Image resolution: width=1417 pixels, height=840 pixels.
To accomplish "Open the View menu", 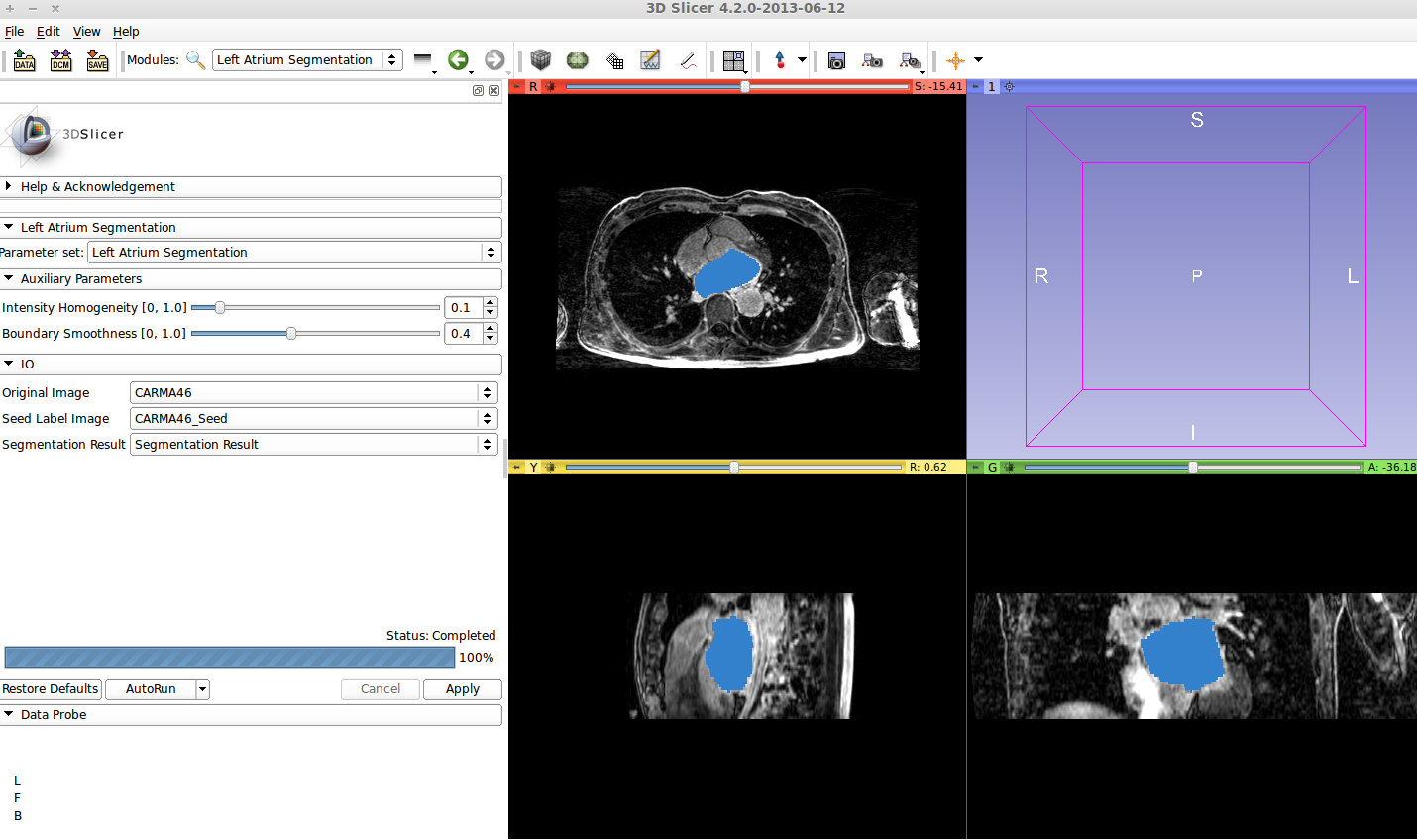I will click(86, 32).
